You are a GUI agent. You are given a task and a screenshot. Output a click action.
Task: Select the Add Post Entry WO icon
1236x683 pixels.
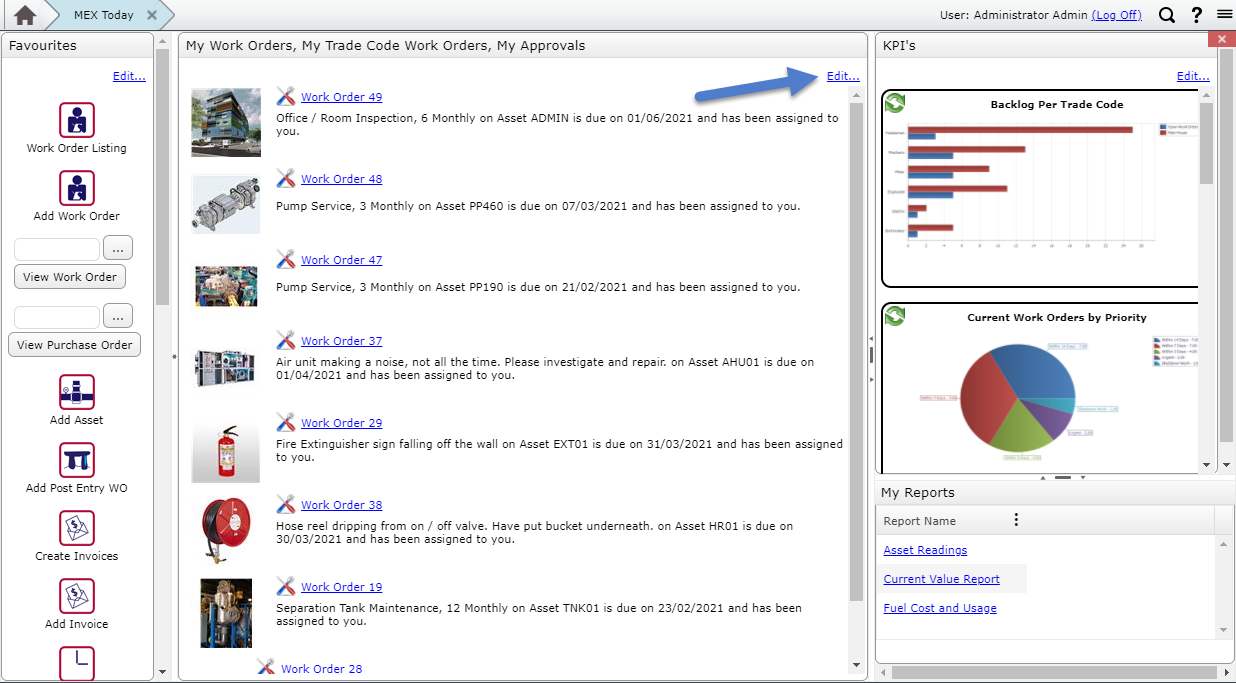[77, 460]
